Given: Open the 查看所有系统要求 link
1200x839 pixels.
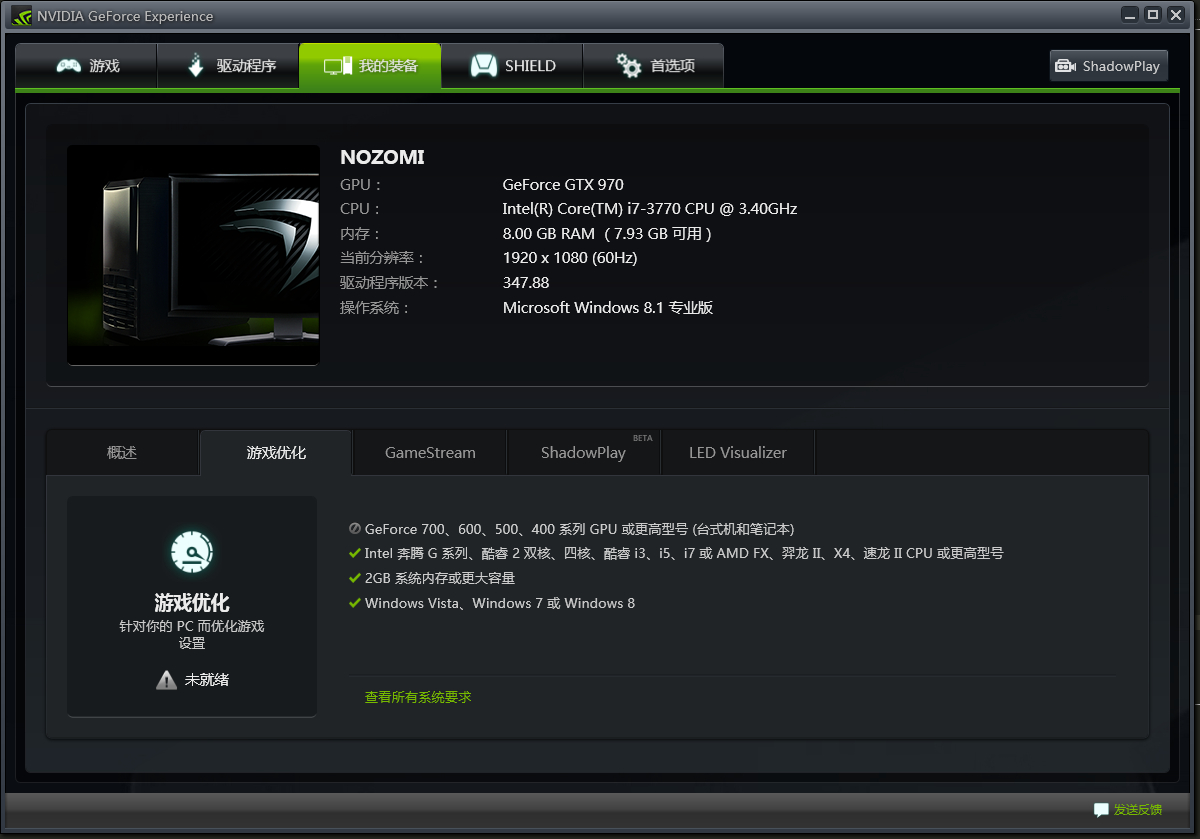Looking at the screenshot, I should pos(418,697).
